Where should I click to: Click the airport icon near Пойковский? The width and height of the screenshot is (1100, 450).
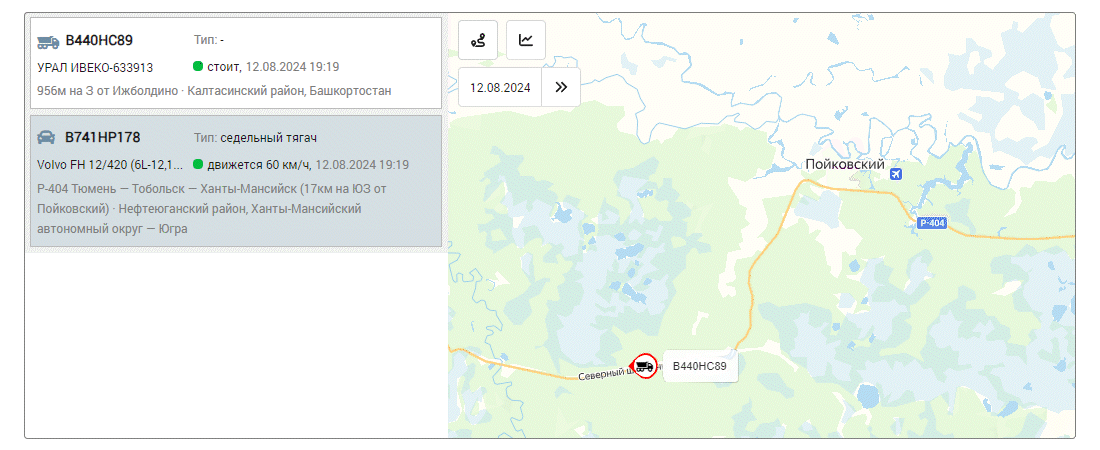(895, 173)
